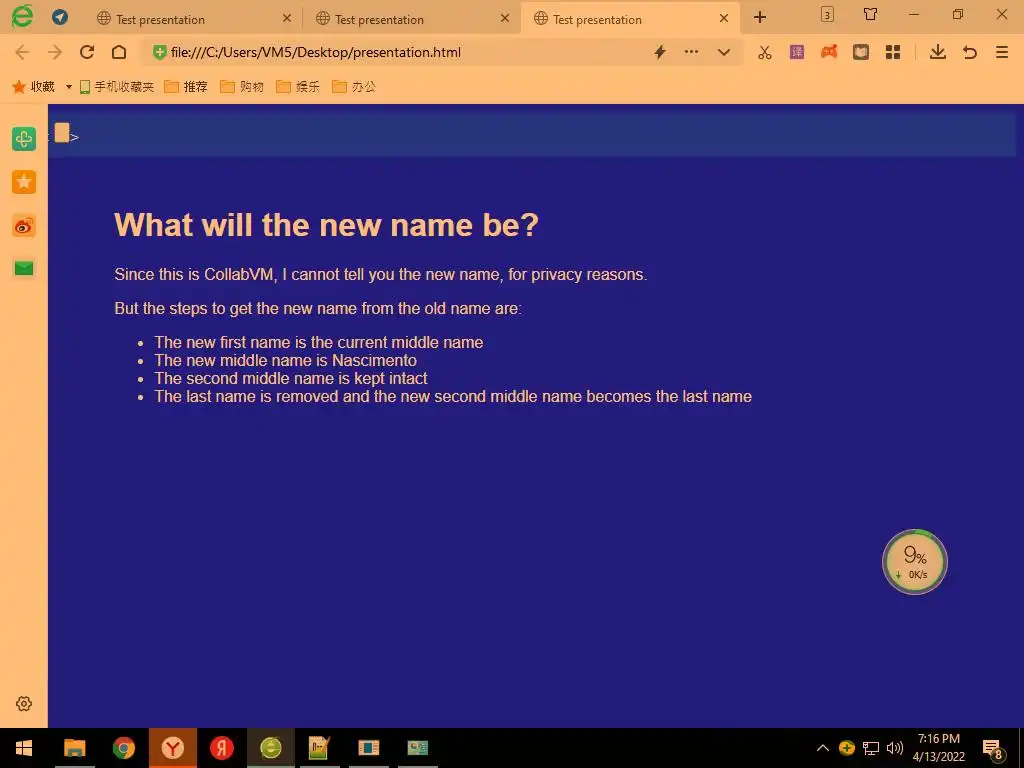Expand the favorites dropdown arrow
This screenshot has width=1024, height=768.
[69, 87]
